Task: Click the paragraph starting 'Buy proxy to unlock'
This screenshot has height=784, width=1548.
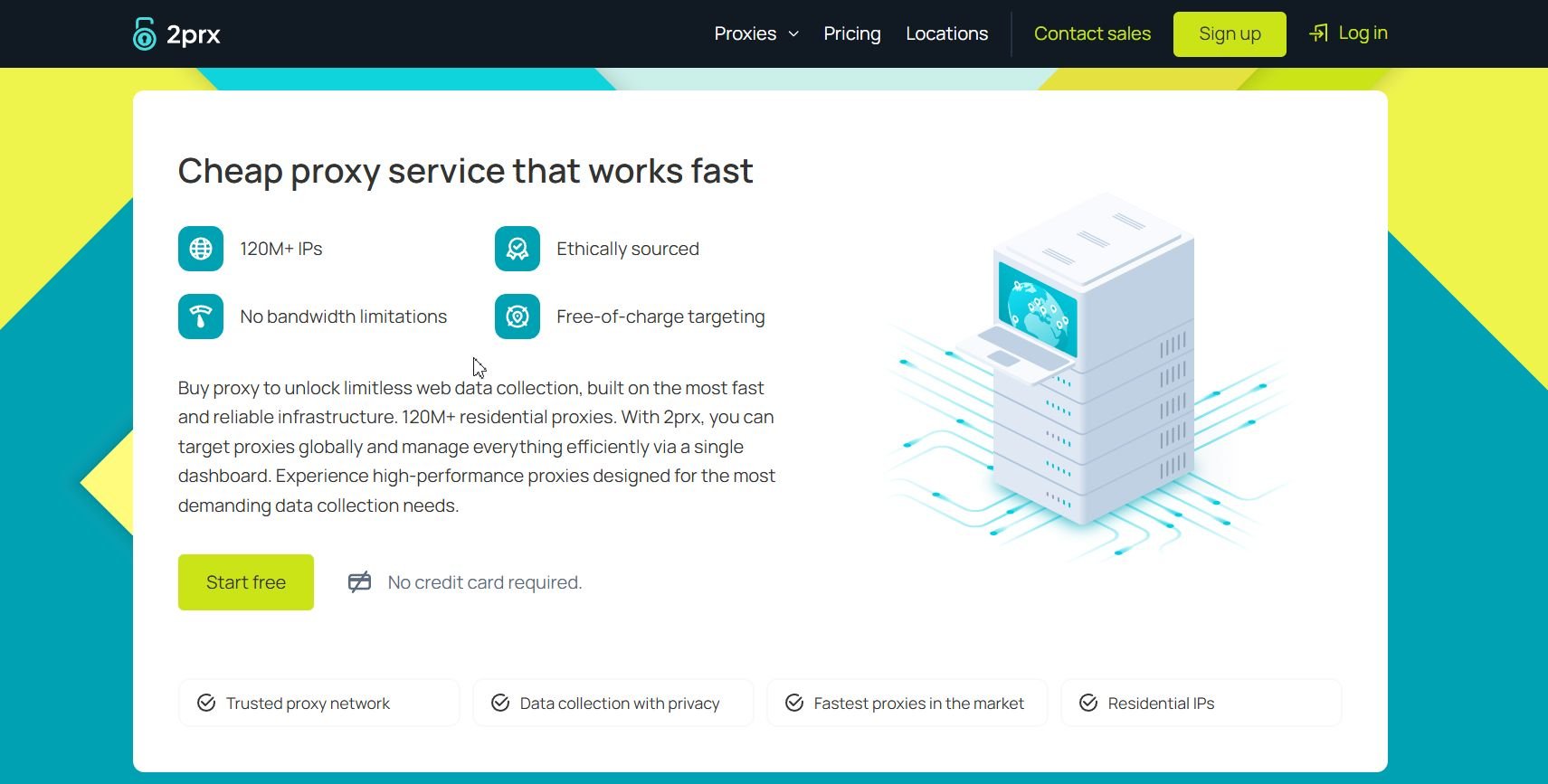Action: point(477,447)
